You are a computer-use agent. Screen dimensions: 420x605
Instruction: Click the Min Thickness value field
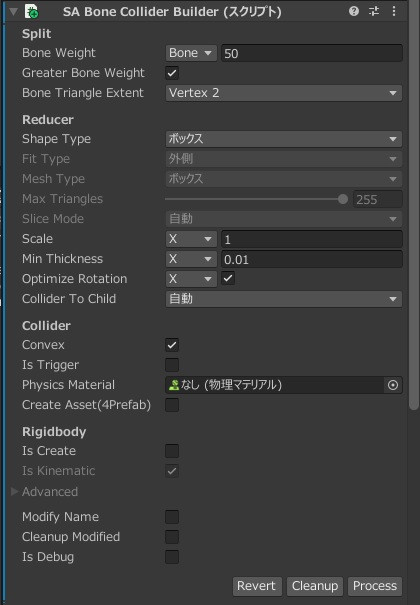coord(312,259)
